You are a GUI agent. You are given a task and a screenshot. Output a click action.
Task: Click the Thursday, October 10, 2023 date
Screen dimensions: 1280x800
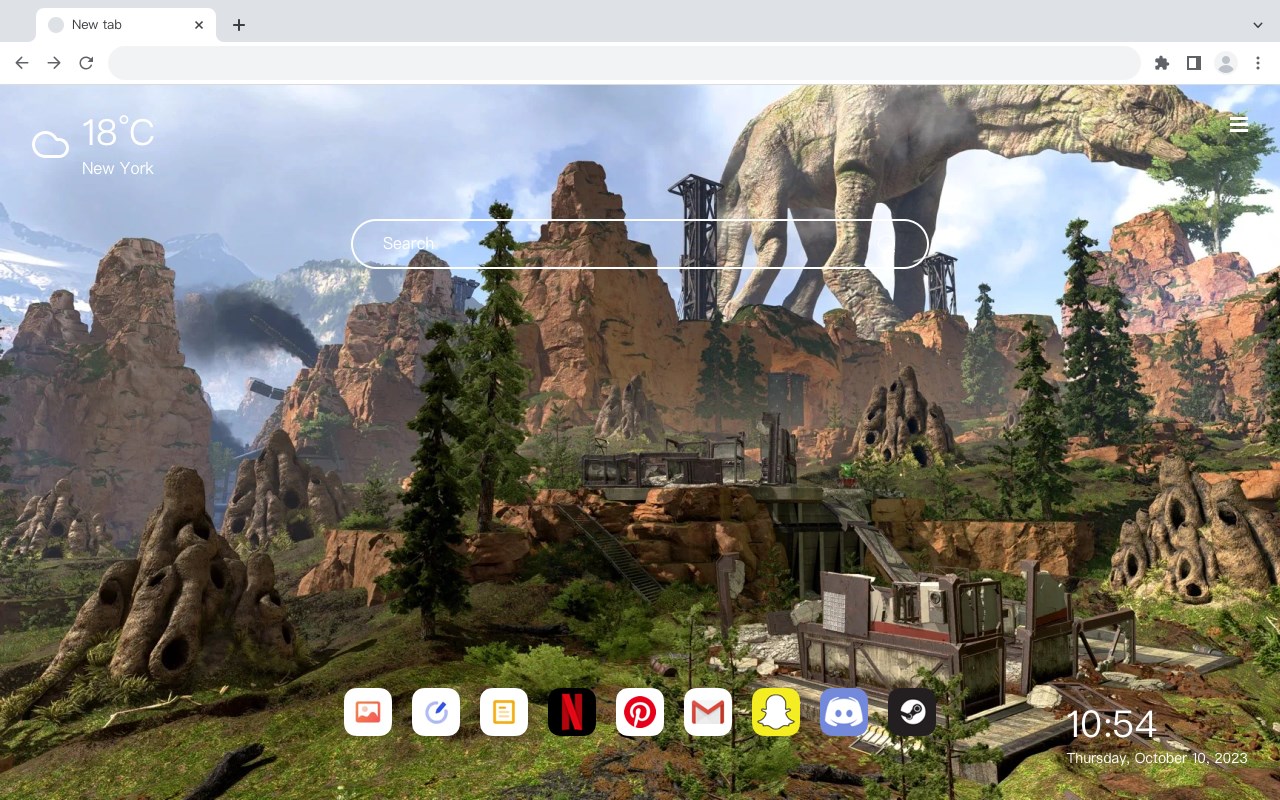click(1157, 758)
